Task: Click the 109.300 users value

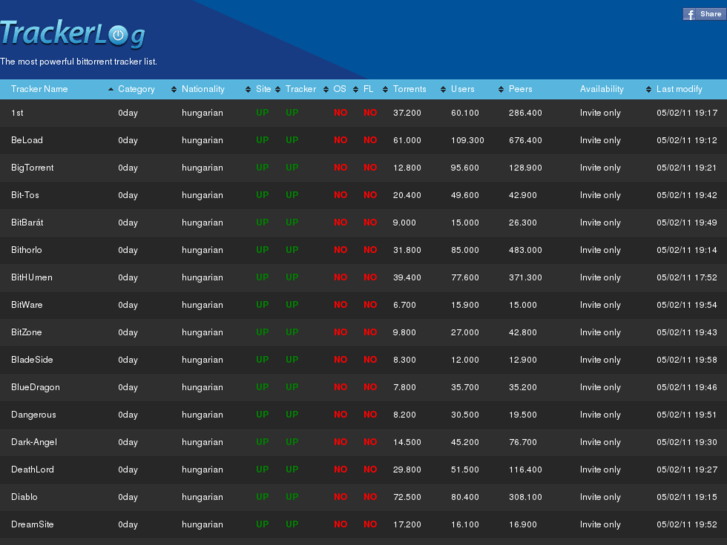Action: [467, 140]
